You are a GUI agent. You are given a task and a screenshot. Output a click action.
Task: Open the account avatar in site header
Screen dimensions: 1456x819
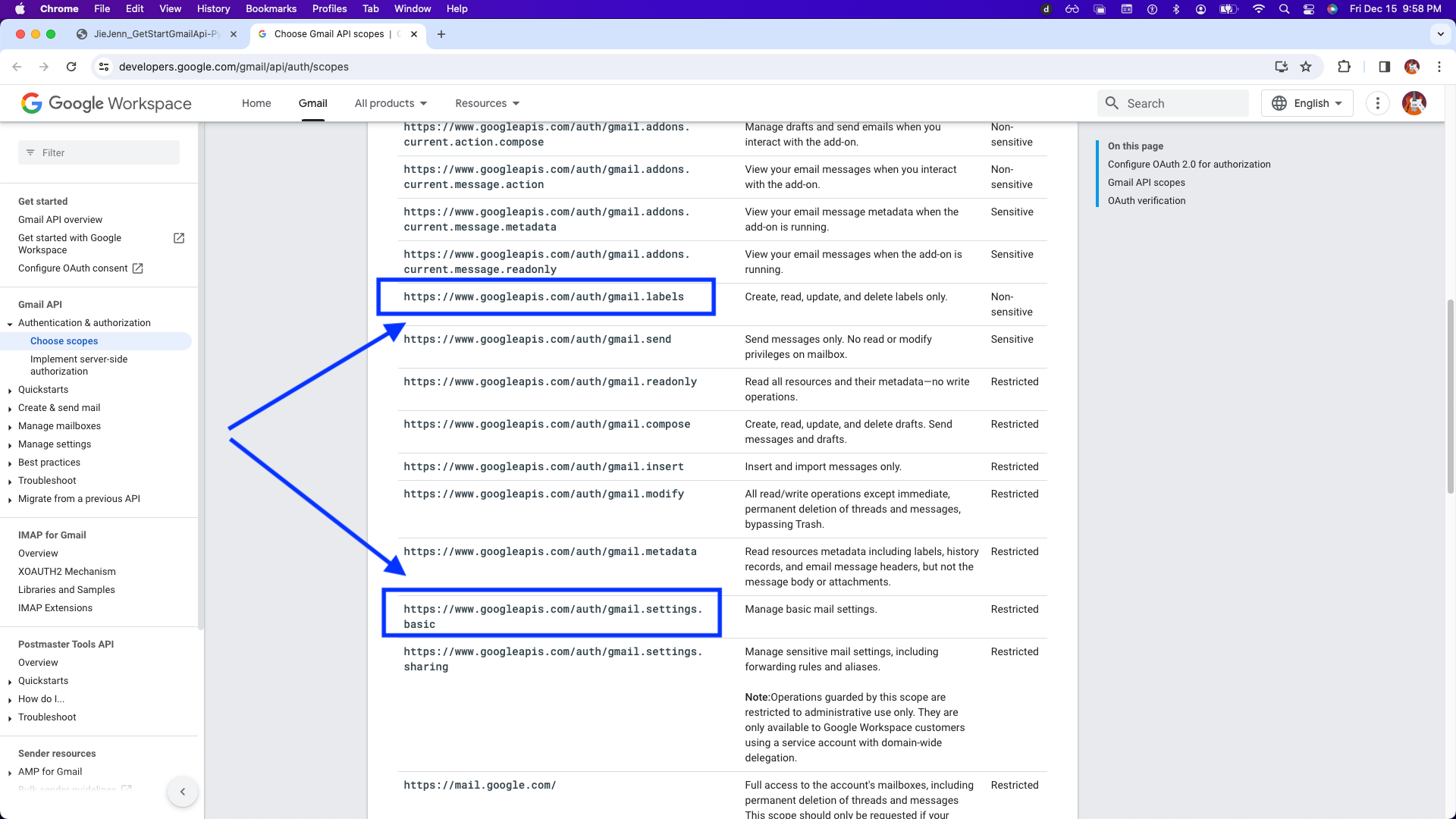tap(1414, 103)
